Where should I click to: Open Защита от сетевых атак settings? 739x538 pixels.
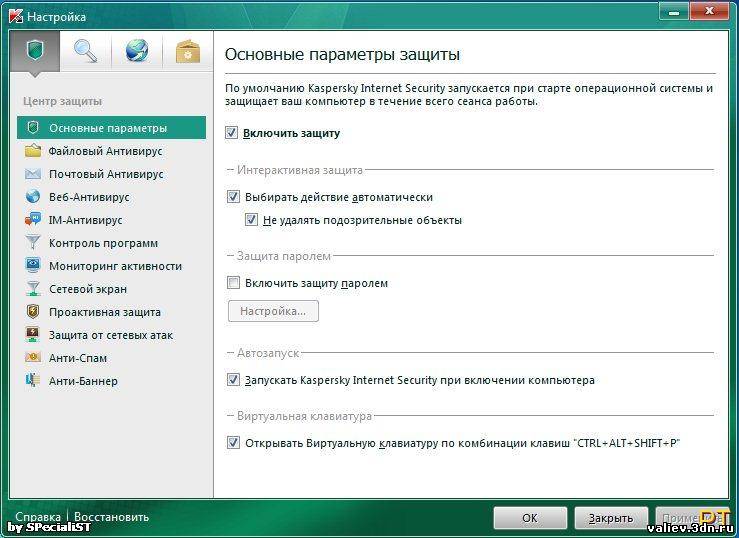[x=111, y=335]
